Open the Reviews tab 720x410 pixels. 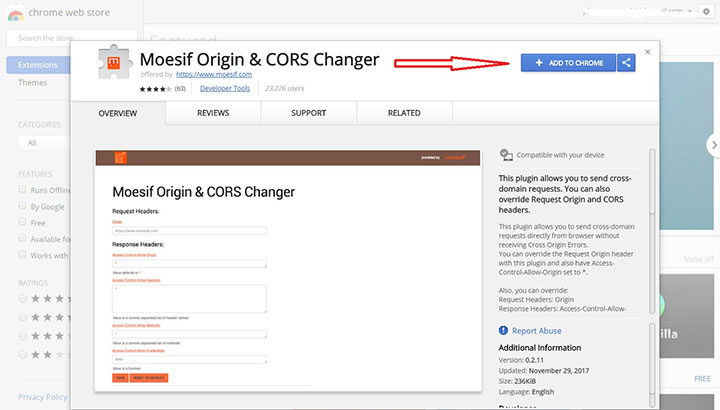click(x=213, y=113)
